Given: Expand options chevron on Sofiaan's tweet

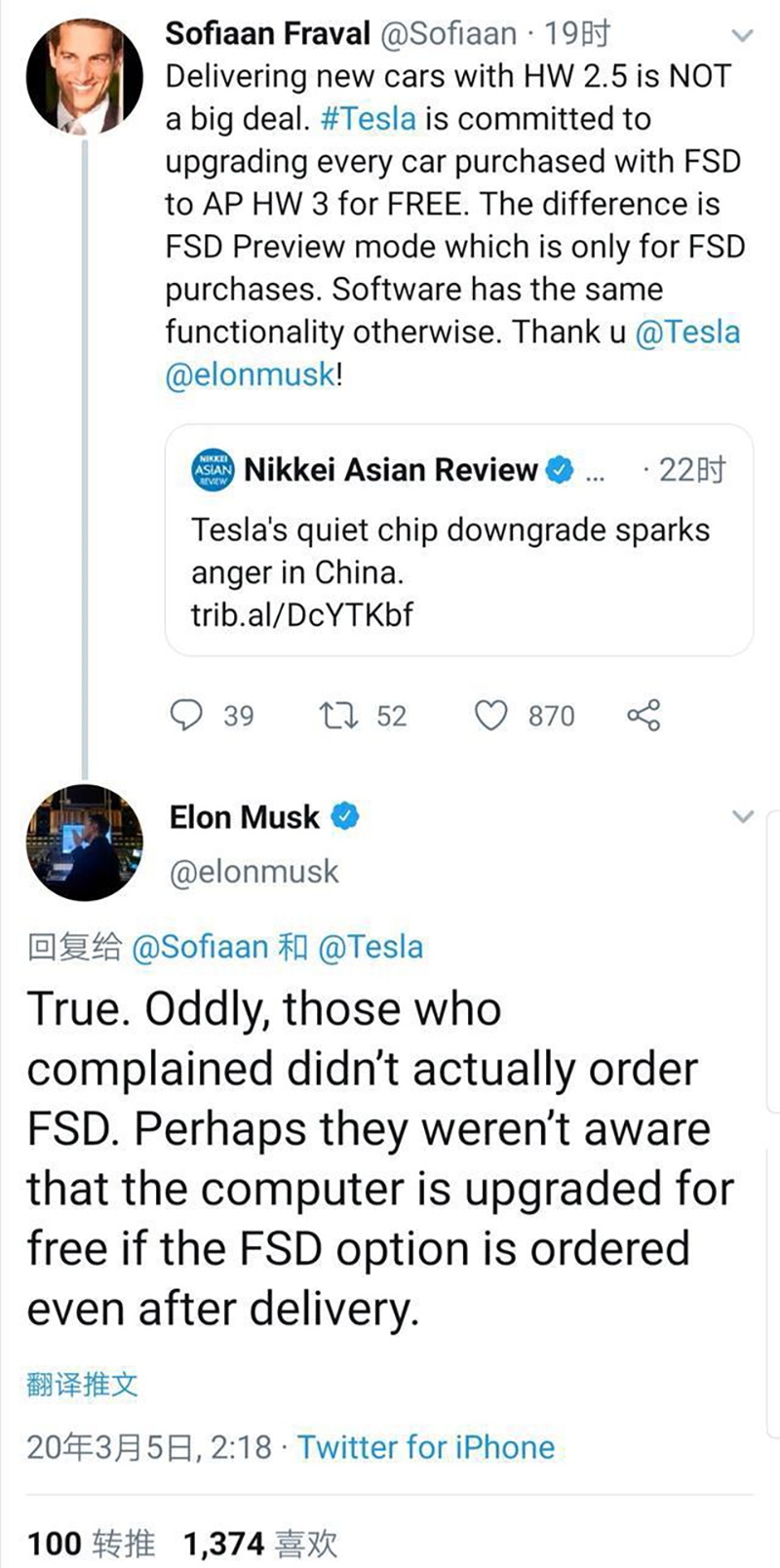Looking at the screenshot, I should coord(742,36).
